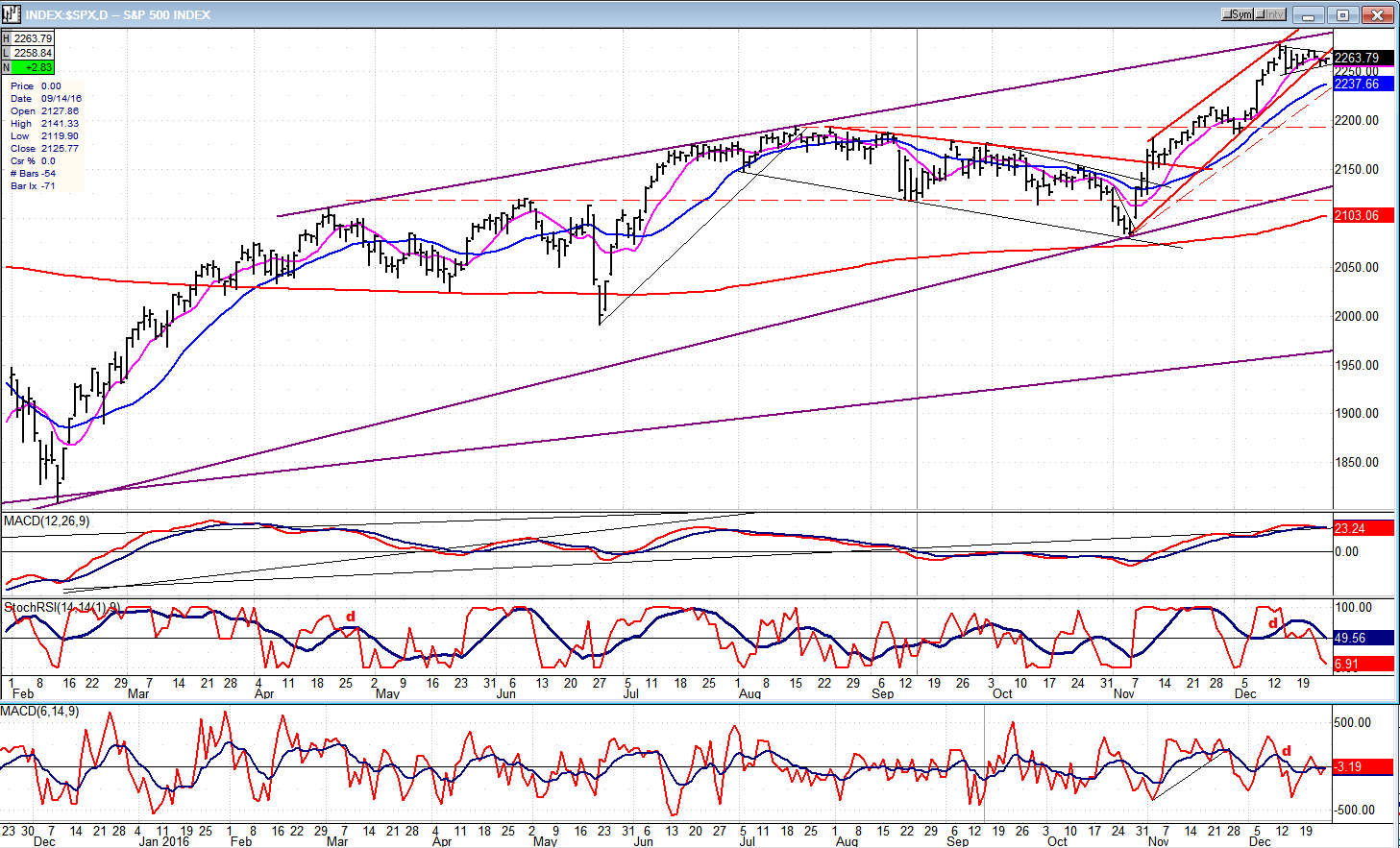1400x848 pixels.
Task: Close the S&P 500 chart window
Action: tap(1378, 14)
